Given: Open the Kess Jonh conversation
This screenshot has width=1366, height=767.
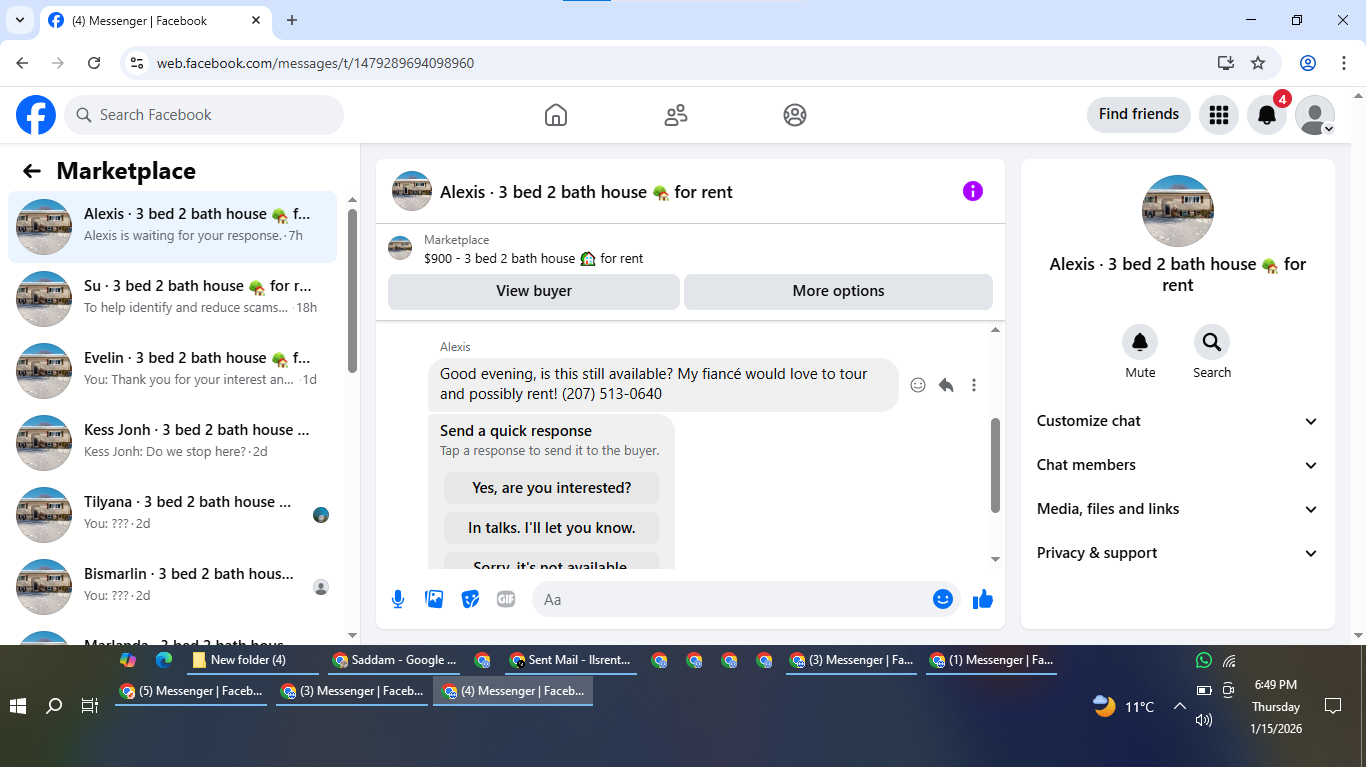Looking at the screenshot, I should [x=172, y=443].
